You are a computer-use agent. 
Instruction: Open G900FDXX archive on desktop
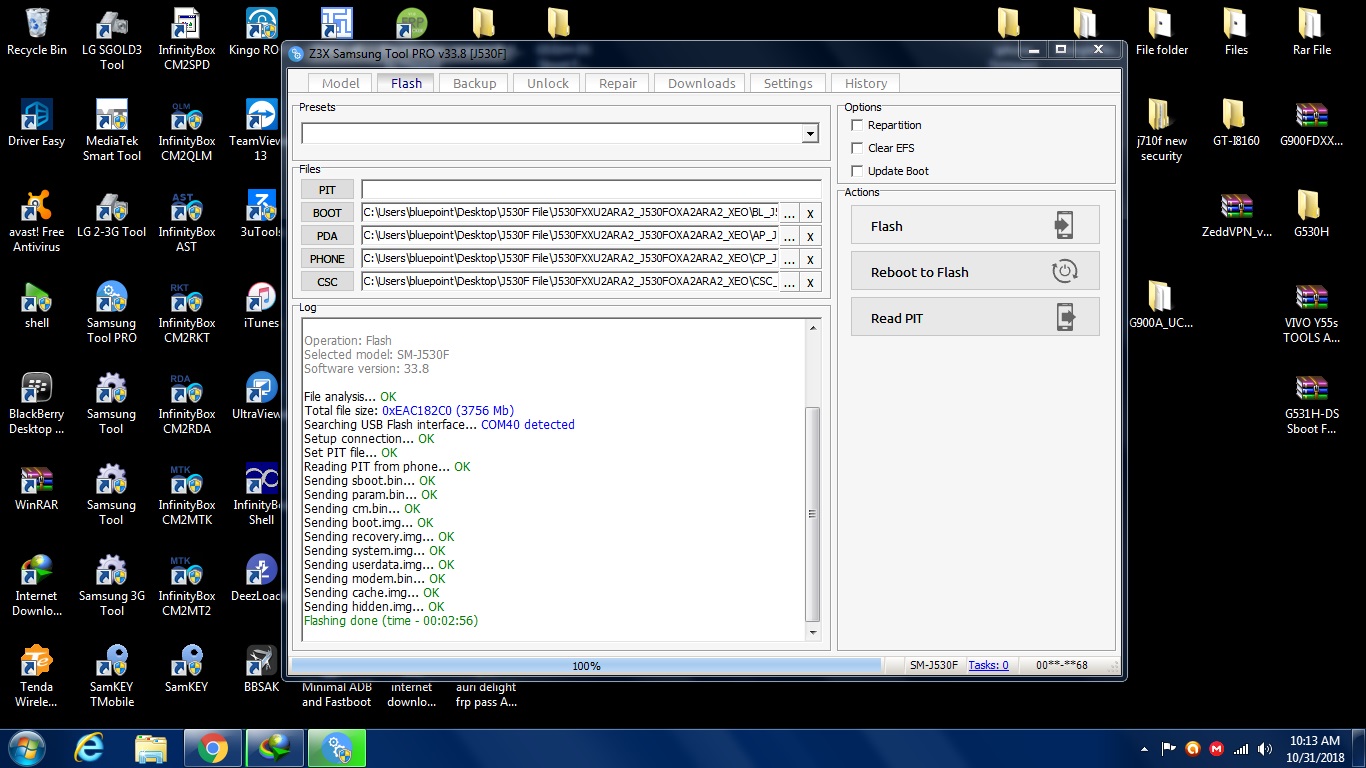point(1311,124)
